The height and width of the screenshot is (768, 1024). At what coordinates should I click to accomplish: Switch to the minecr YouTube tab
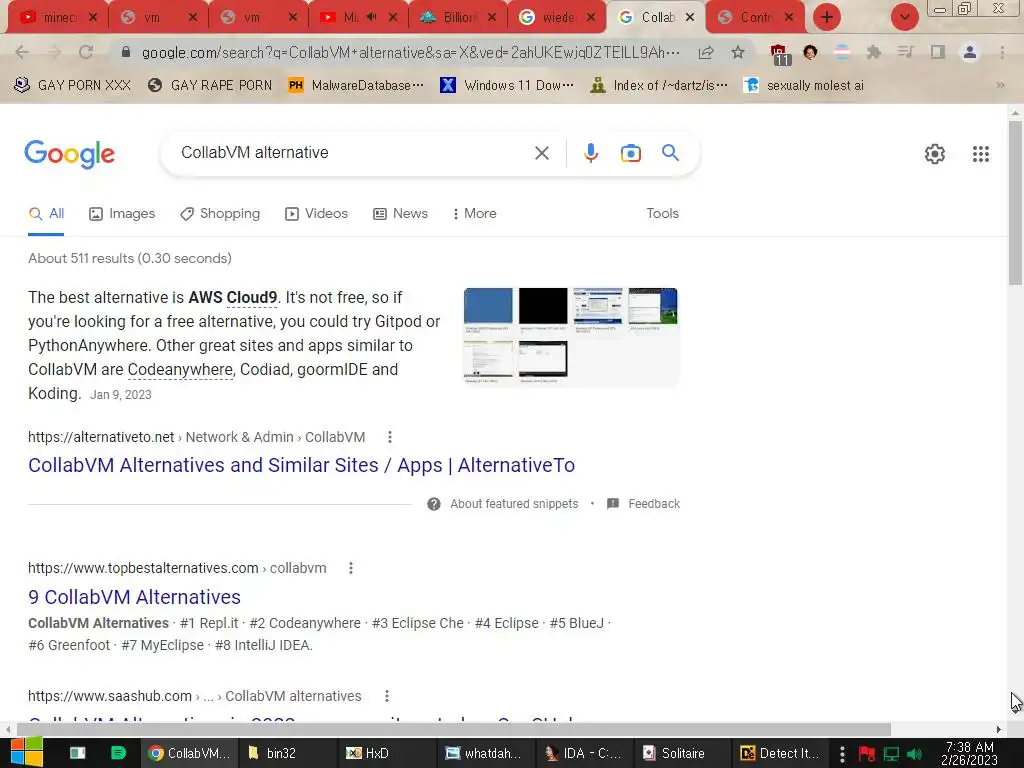pyautogui.click(x=58, y=18)
